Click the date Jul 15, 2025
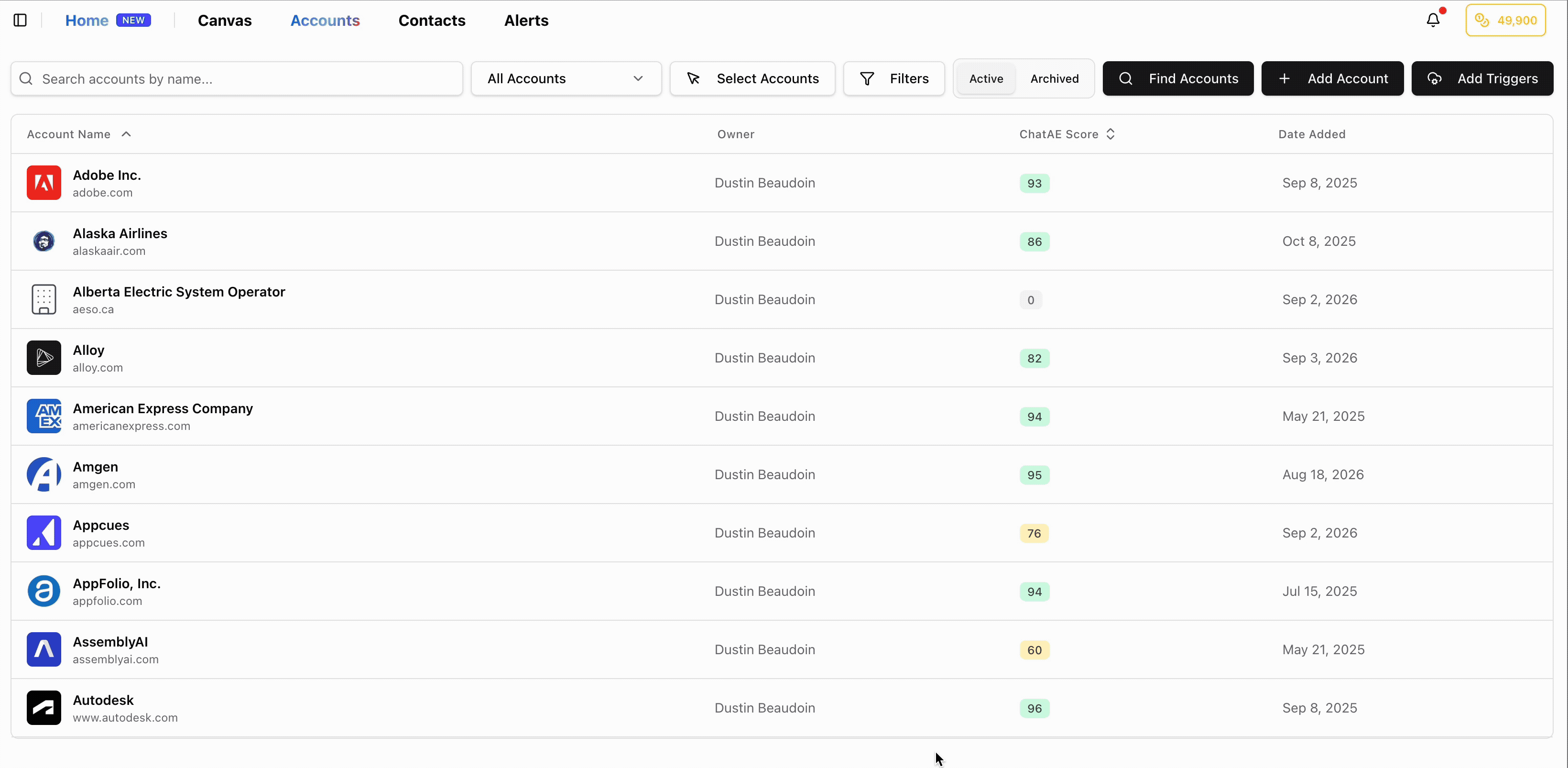 (1319, 592)
